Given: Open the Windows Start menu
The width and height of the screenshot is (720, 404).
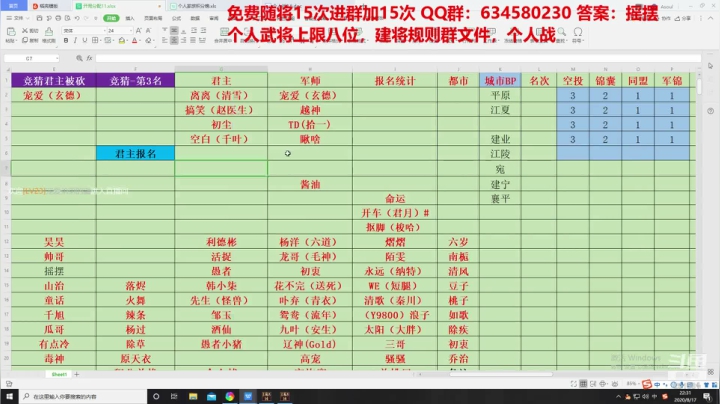Looking at the screenshot, I should click(9, 396).
